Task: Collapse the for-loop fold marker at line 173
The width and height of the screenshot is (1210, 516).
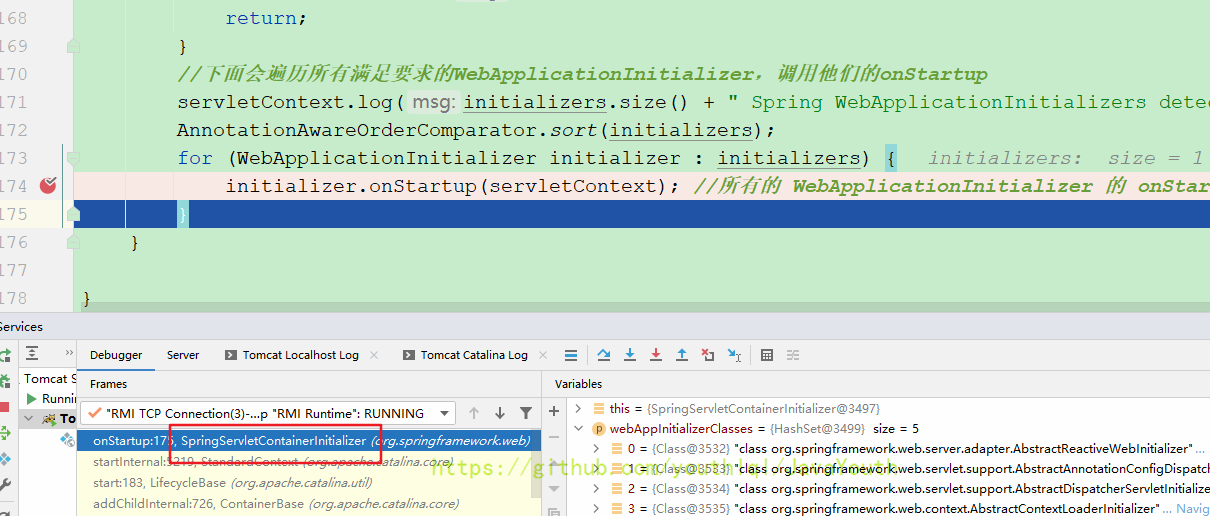Action: [x=72, y=158]
